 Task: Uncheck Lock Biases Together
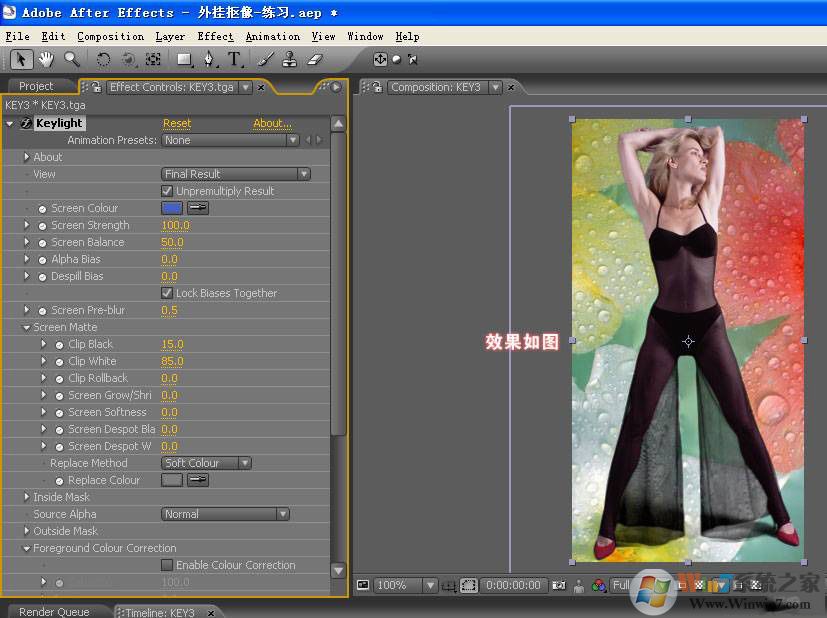[x=167, y=293]
